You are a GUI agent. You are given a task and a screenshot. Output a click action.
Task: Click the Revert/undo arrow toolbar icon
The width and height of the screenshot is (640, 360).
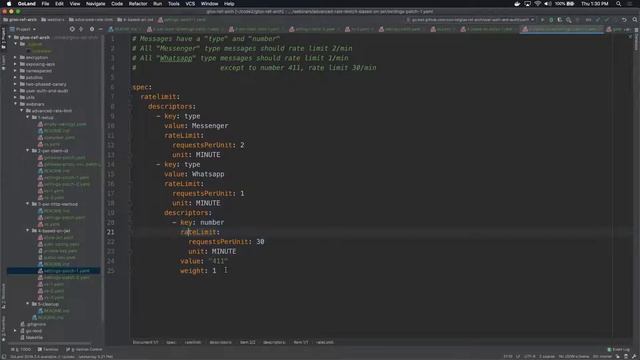pos(624,20)
